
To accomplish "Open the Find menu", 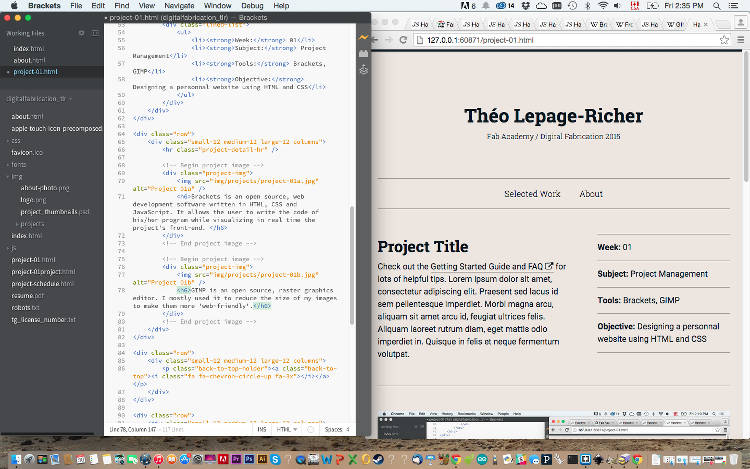I will (121, 6).
